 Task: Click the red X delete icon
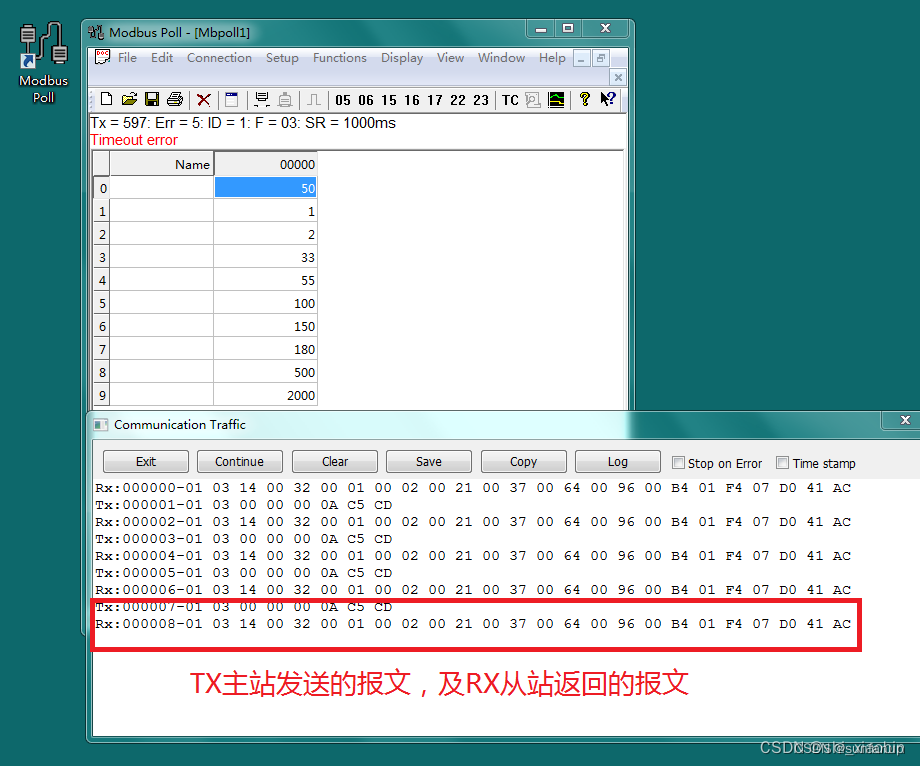[x=204, y=100]
